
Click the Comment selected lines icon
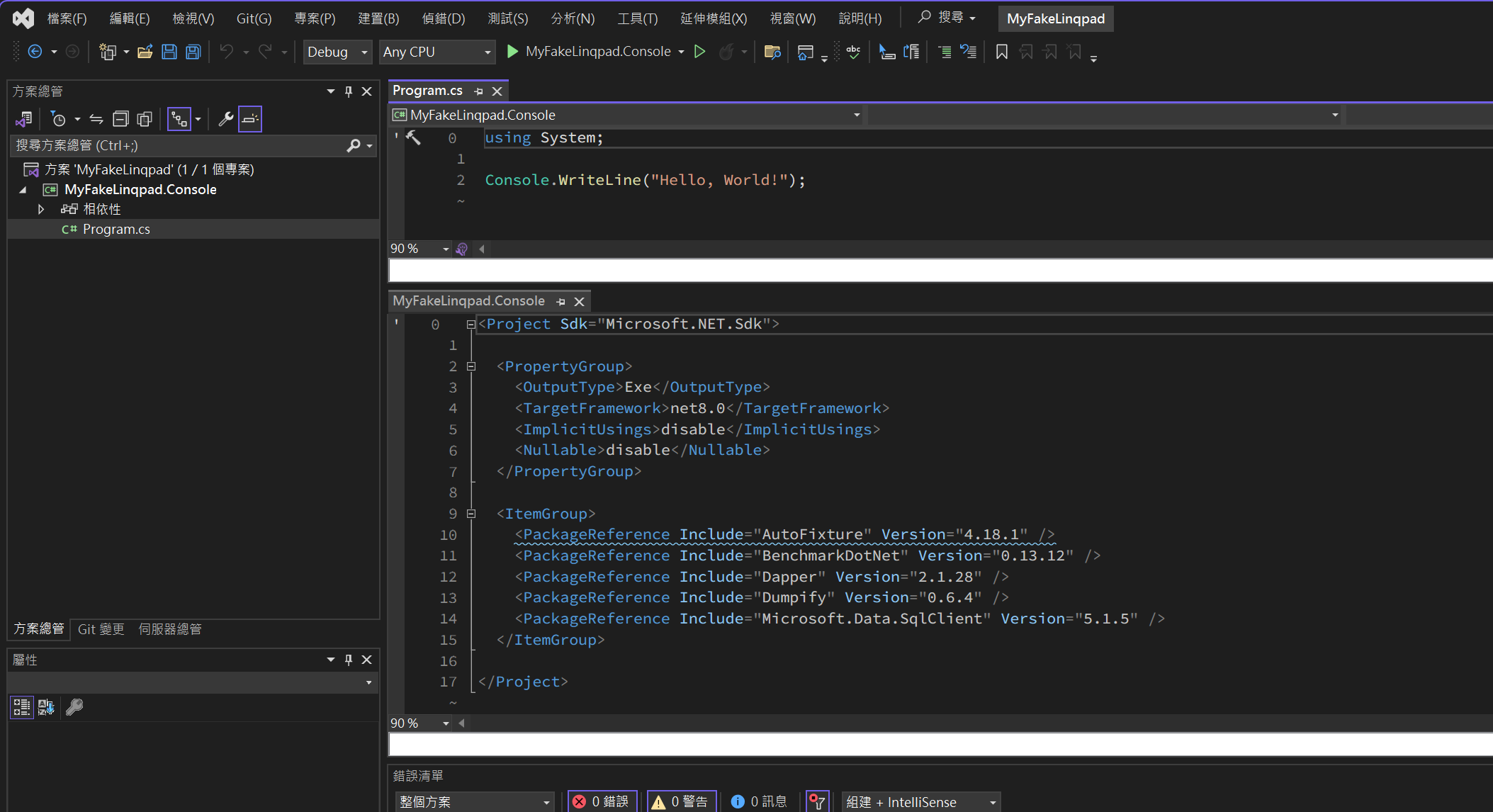coord(945,52)
